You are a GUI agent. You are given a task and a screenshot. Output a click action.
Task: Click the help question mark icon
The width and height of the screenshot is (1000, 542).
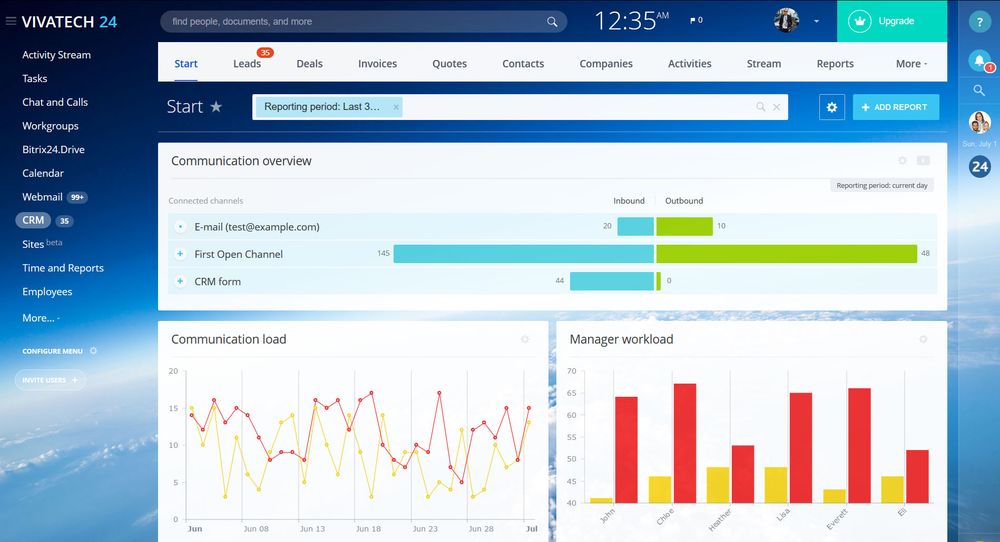[979, 22]
